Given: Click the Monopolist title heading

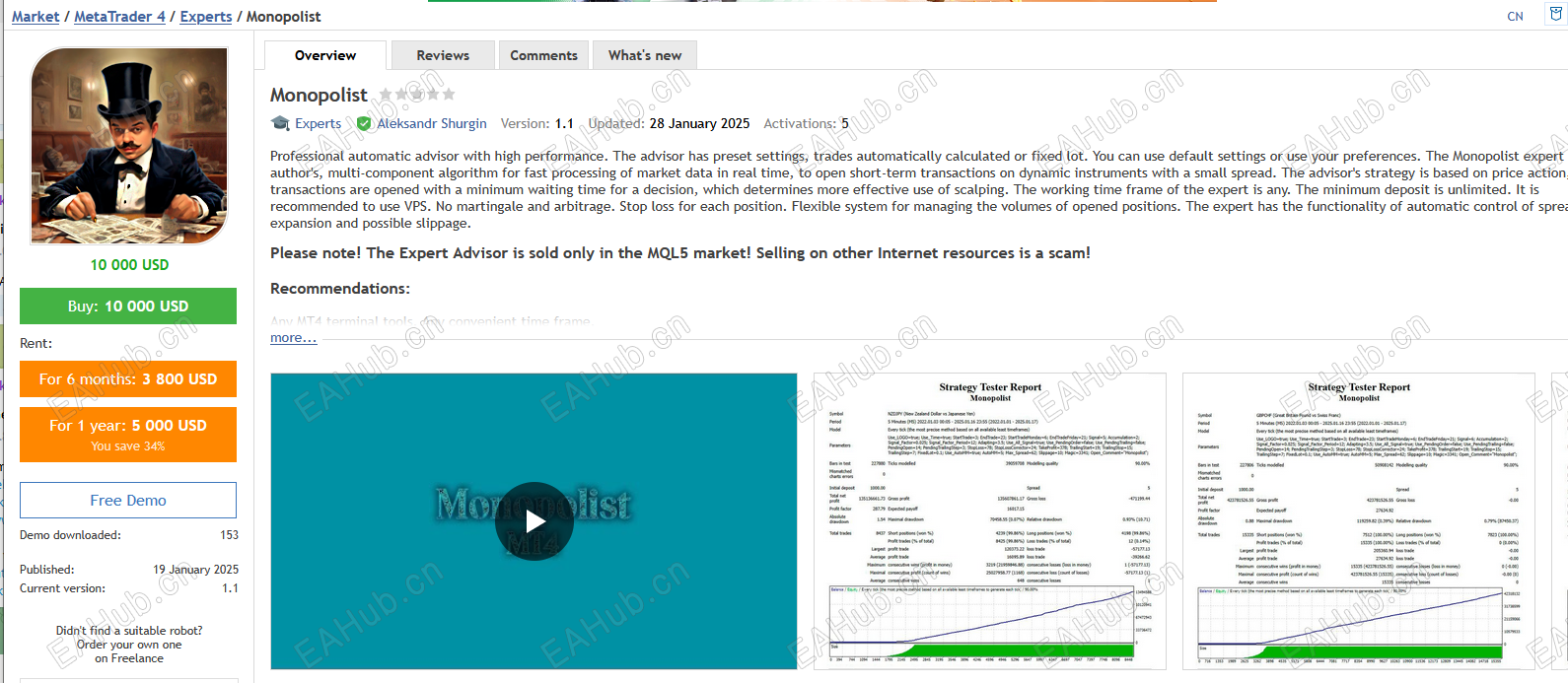Looking at the screenshot, I should coord(319,95).
